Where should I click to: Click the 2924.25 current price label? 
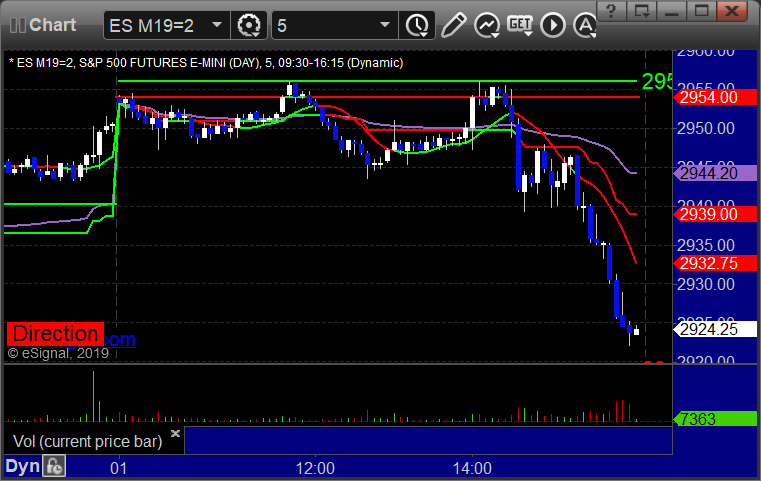[x=715, y=330]
